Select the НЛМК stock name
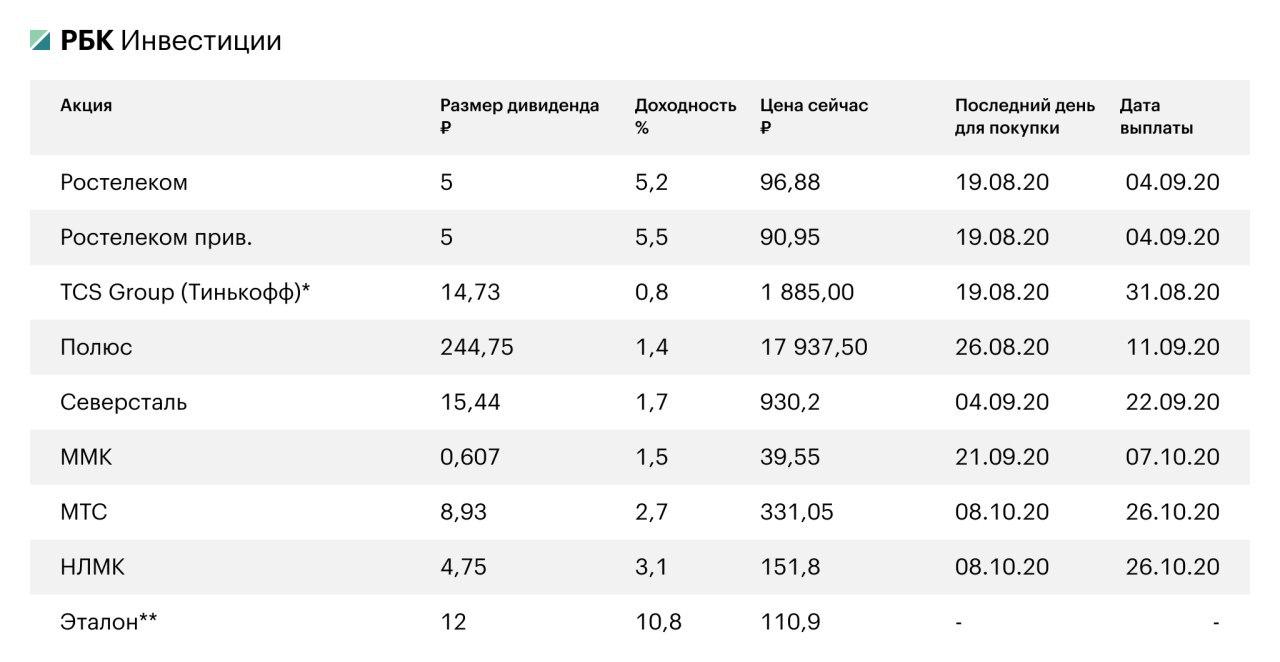 pos(92,568)
